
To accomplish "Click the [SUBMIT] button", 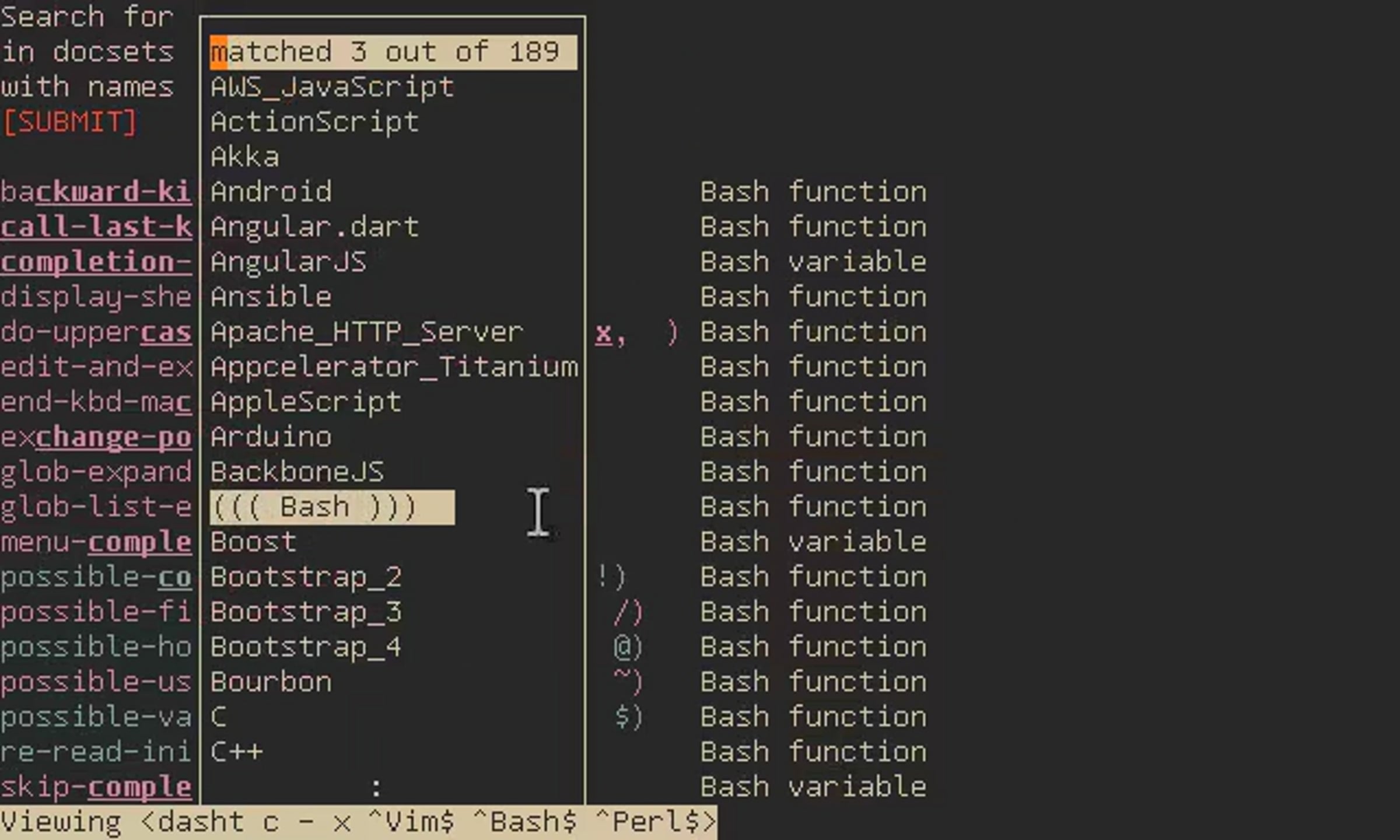I will 69,122.
